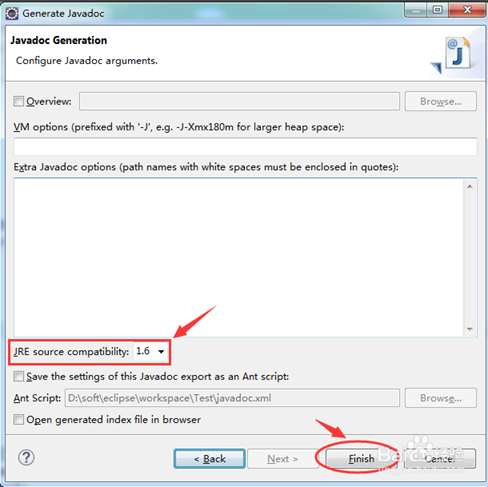The width and height of the screenshot is (488, 487).
Task: Close the Generate Javadoc dialog
Action: click(467, 10)
